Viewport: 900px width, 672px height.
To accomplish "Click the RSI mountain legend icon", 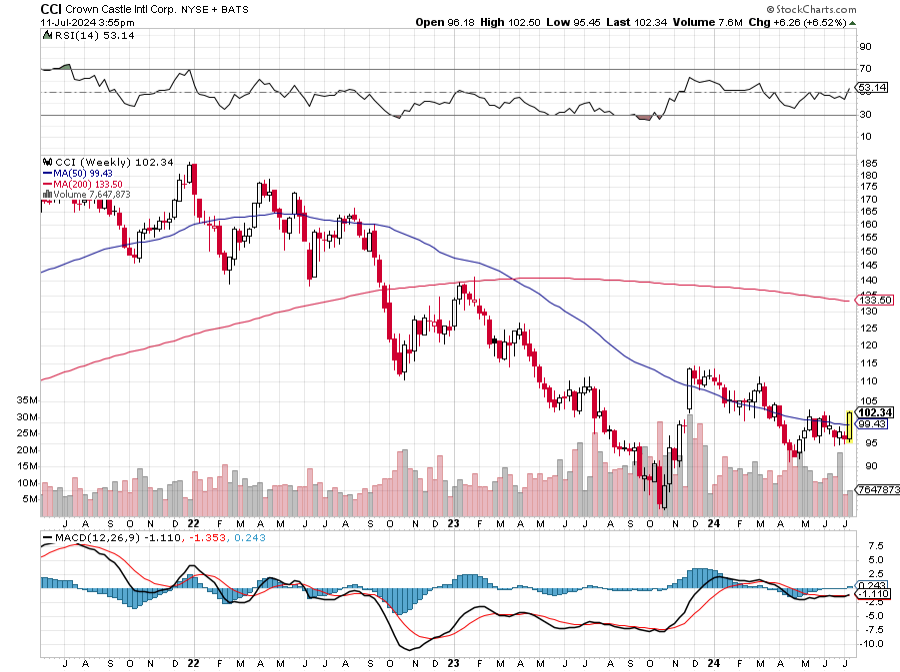I will click(x=46, y=35).
